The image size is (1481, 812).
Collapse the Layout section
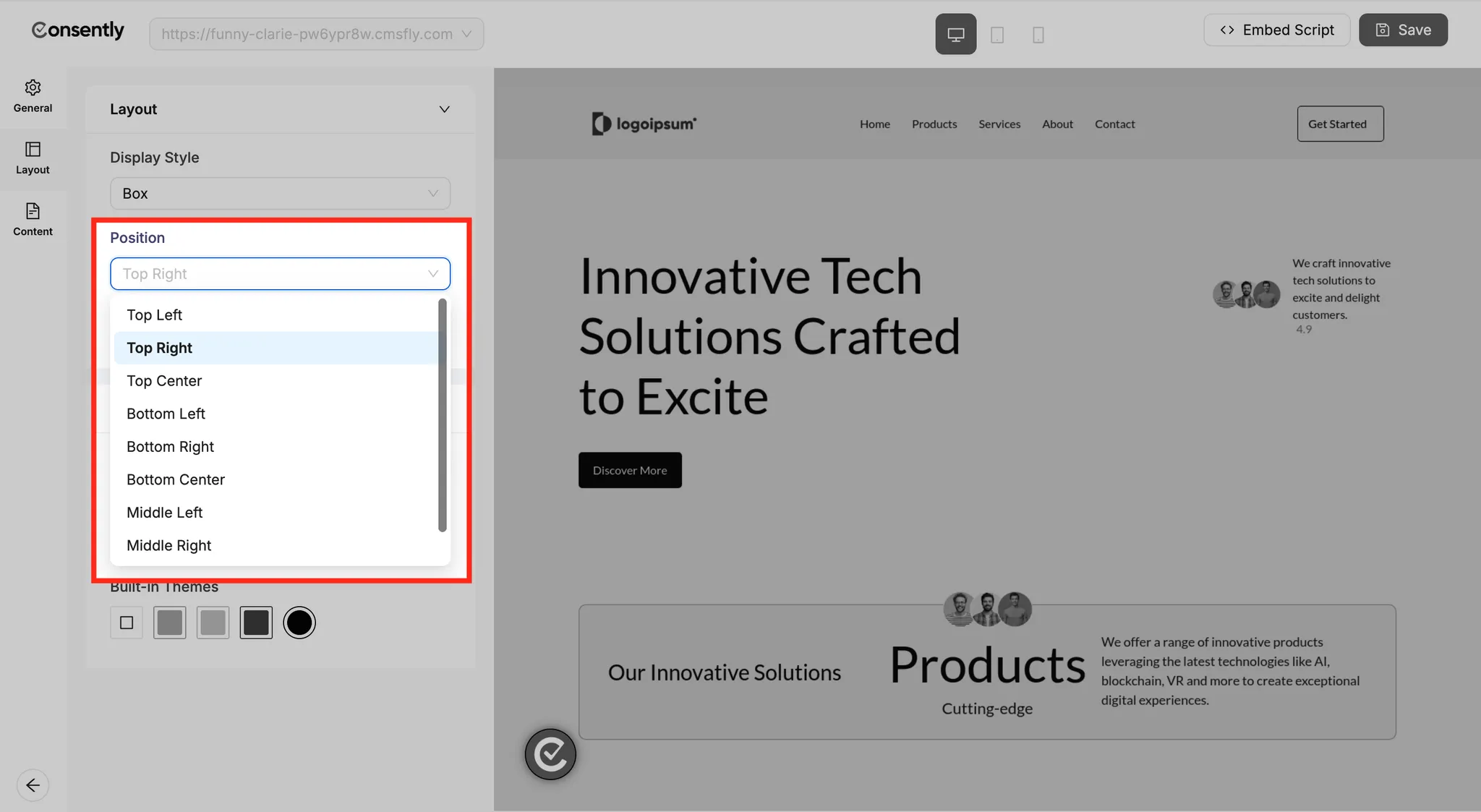444,109
